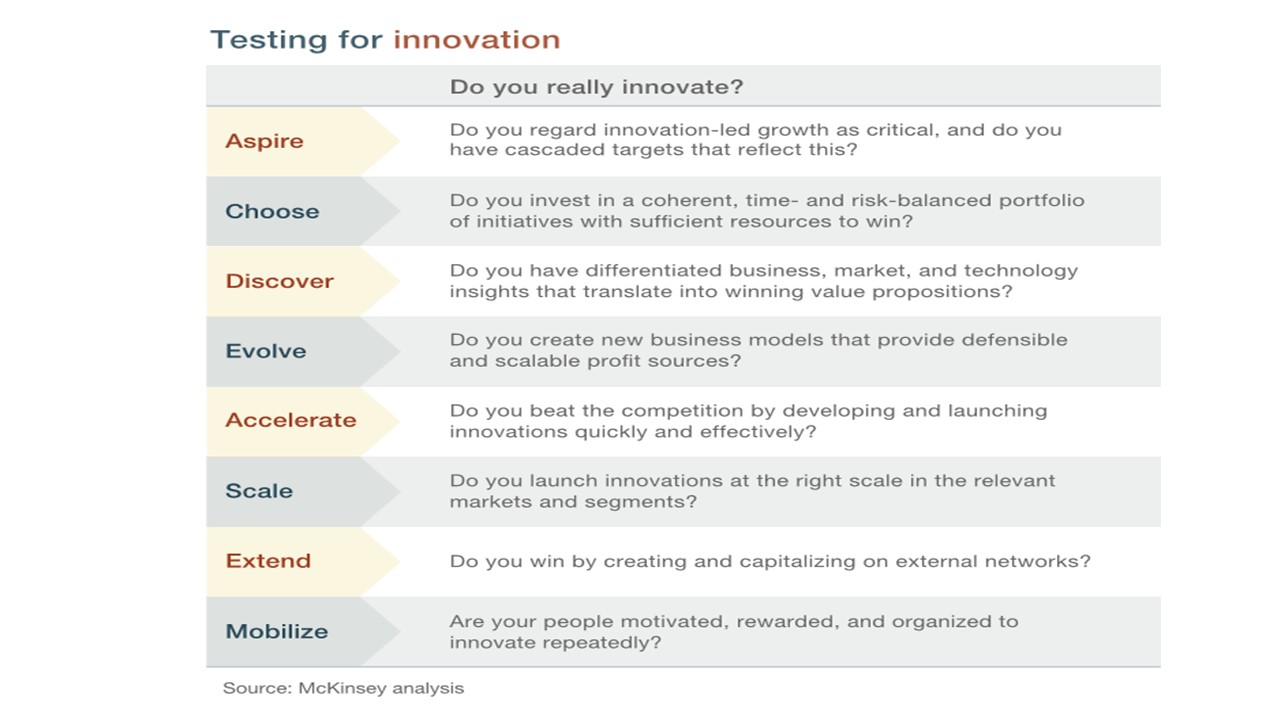Click the beat the competition question
Viewport: 1280px width, 720px height.
pyautogui.click(x=748, y=421)
